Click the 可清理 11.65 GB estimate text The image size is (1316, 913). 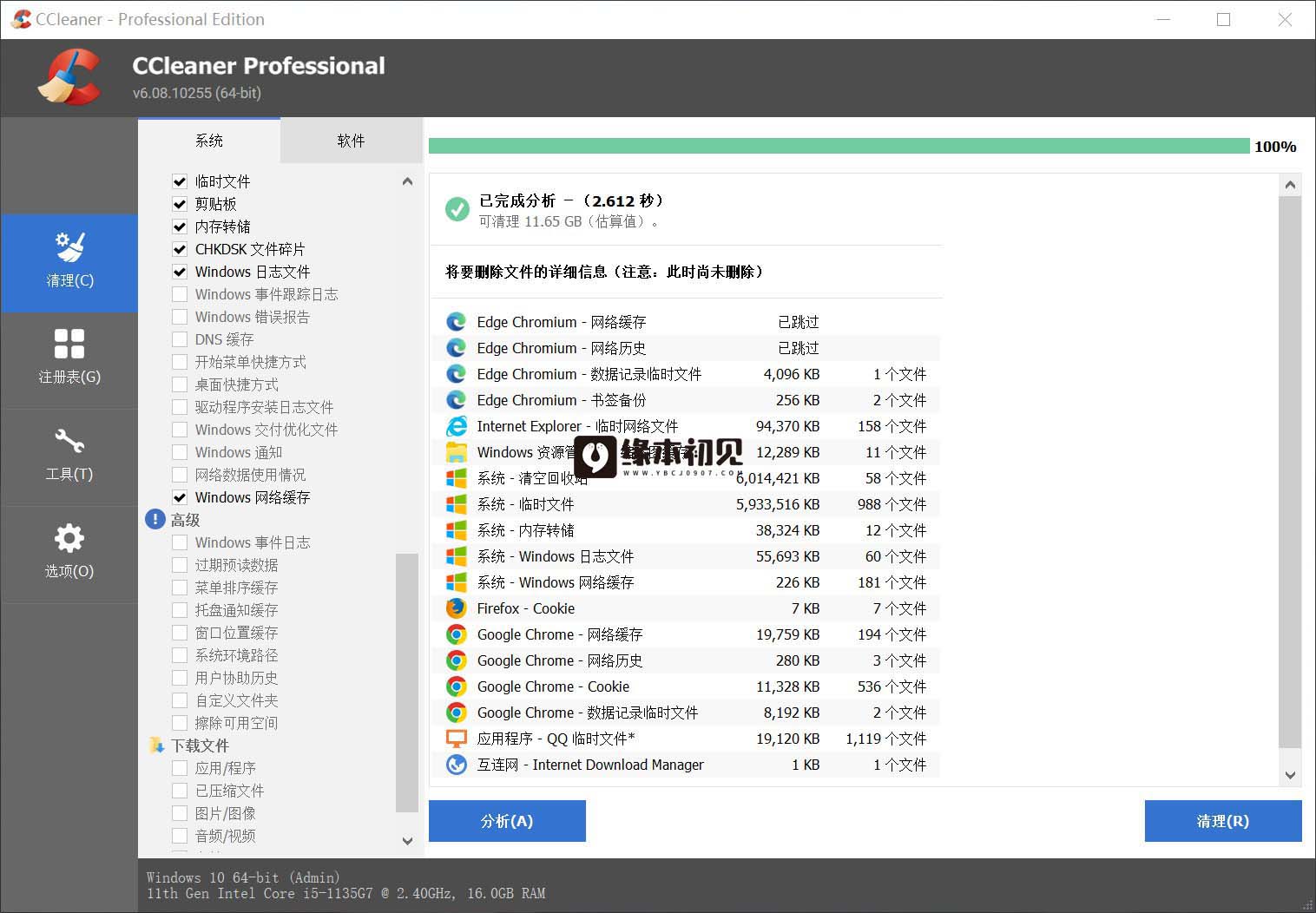pyautogui.click(x=569, y=221)
